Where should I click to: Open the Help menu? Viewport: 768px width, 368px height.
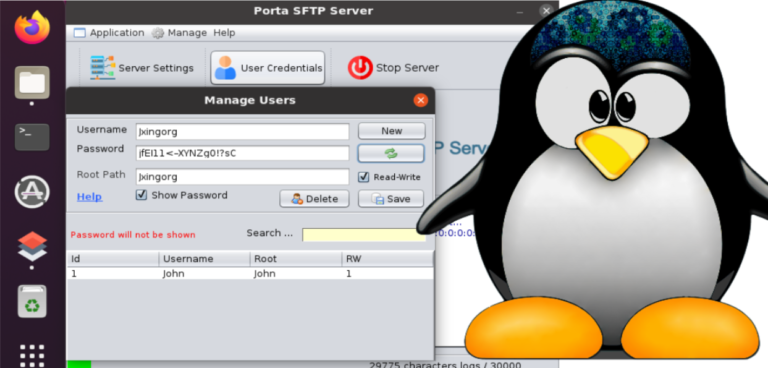coord(224,33)
